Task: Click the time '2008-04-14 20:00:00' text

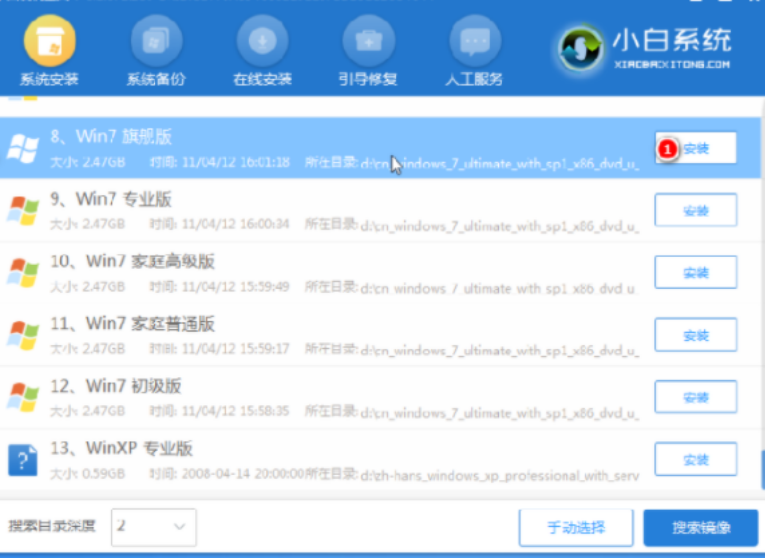Action: coord(242,474)
